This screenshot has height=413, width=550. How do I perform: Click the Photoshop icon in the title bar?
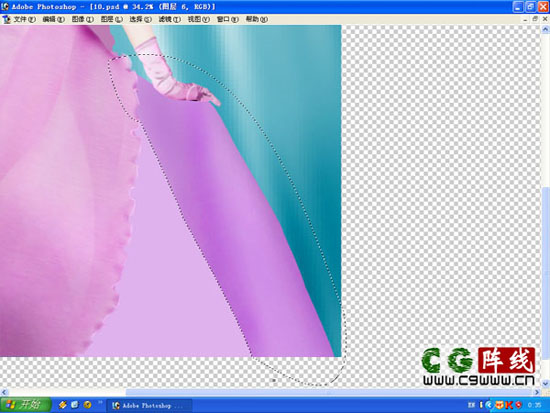[x=5, y=6]
